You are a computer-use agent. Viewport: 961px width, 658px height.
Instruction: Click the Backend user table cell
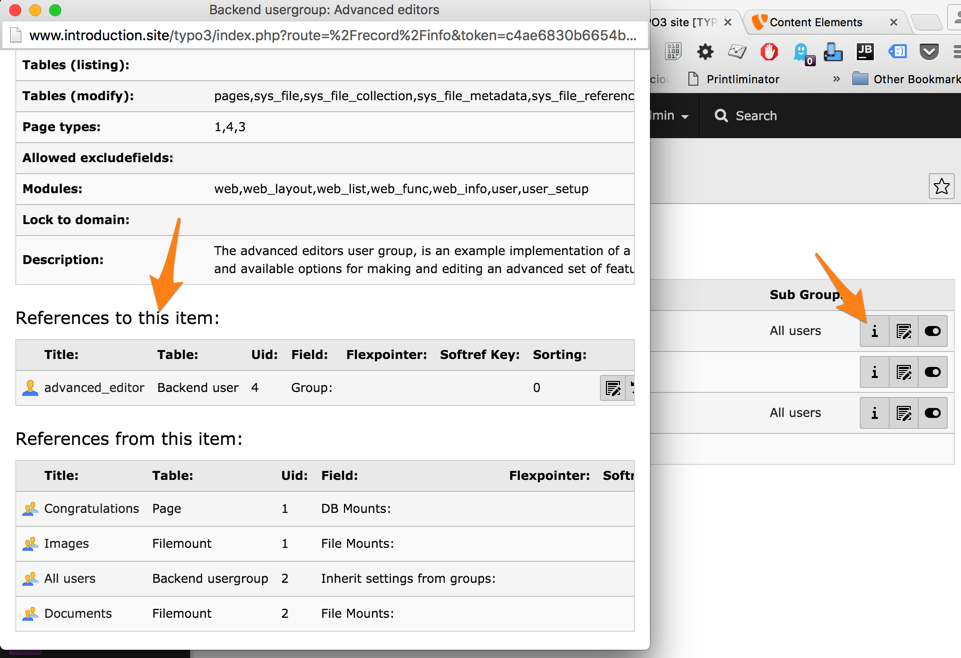(x=198, y=388)
